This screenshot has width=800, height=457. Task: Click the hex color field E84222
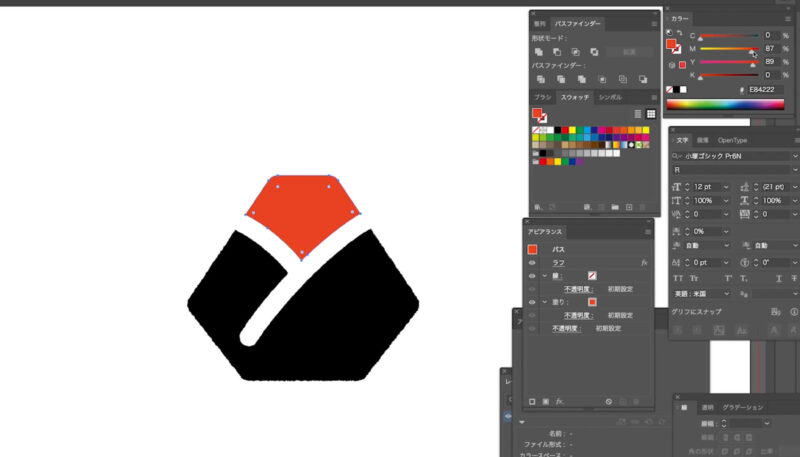[x=764, y=89]
